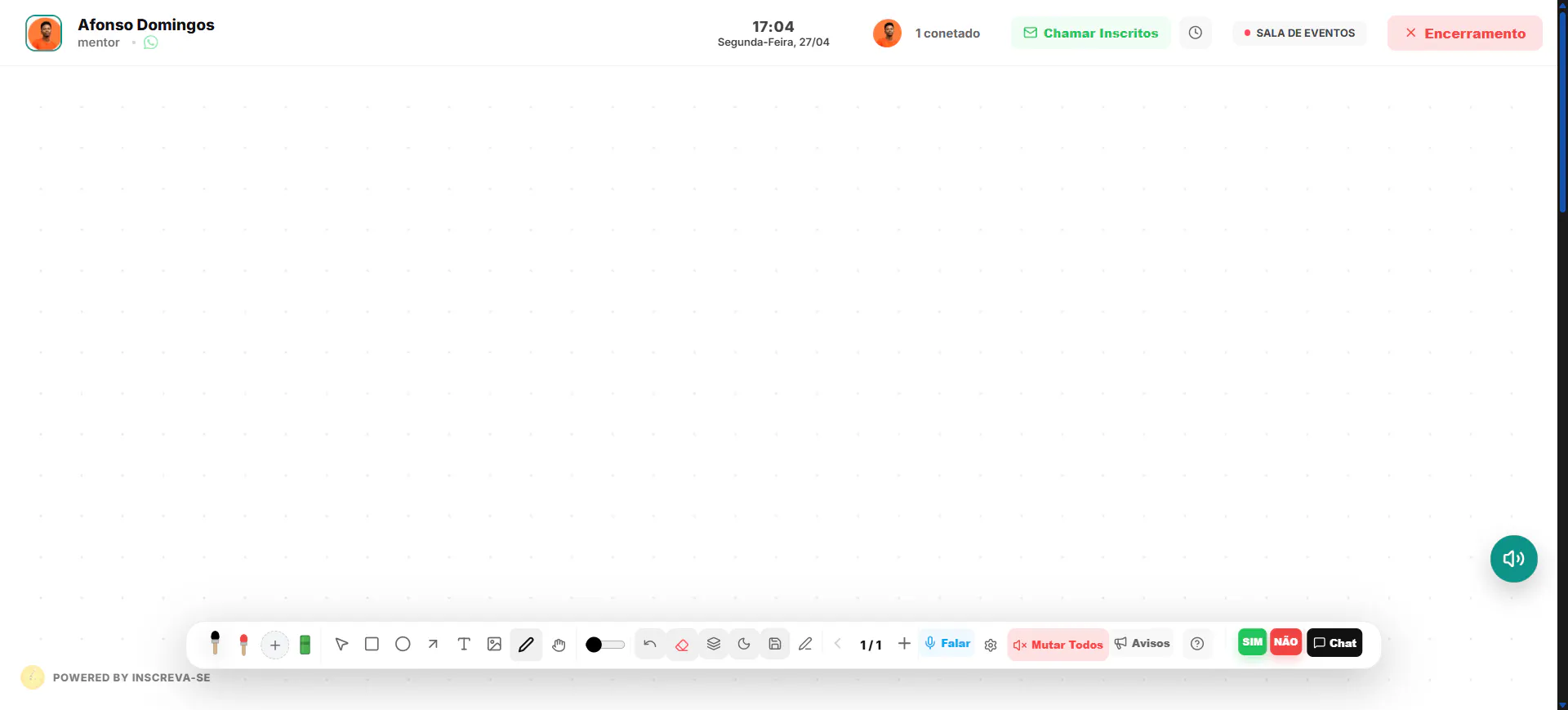Undo the last whiteboard action
1568x710 pixels.
(650, 644)
